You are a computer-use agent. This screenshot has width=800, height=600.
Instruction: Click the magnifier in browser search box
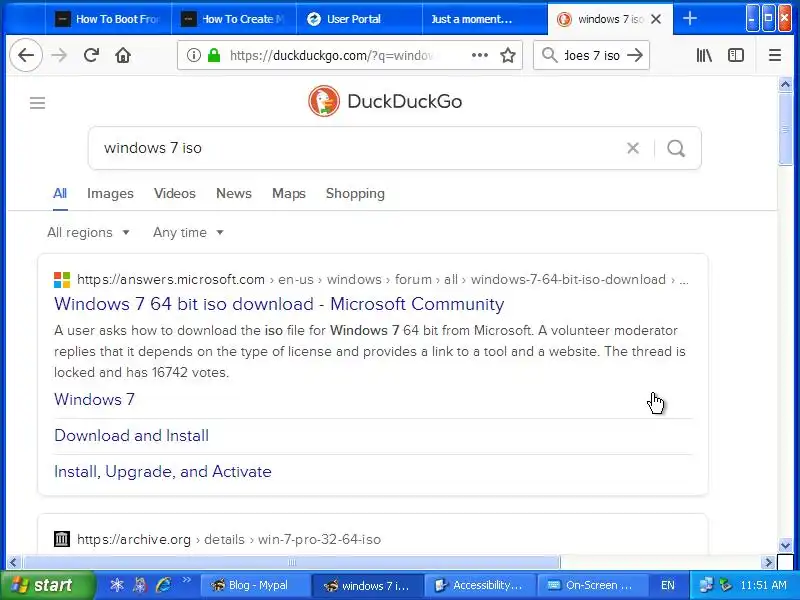coord(549,55)
